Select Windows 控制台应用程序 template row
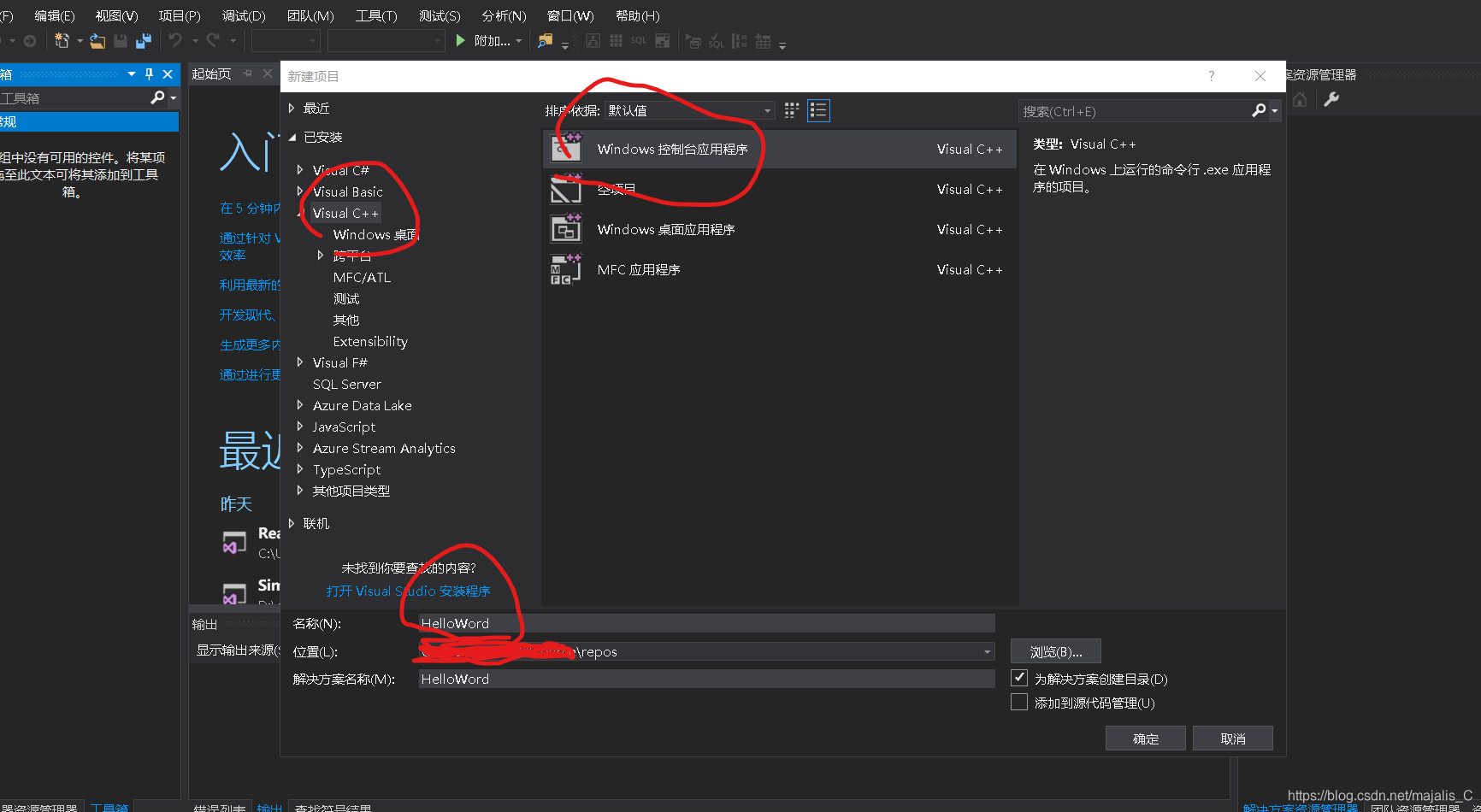The image size is (1481, 812). pyautogui.click(x=779, y=149)
